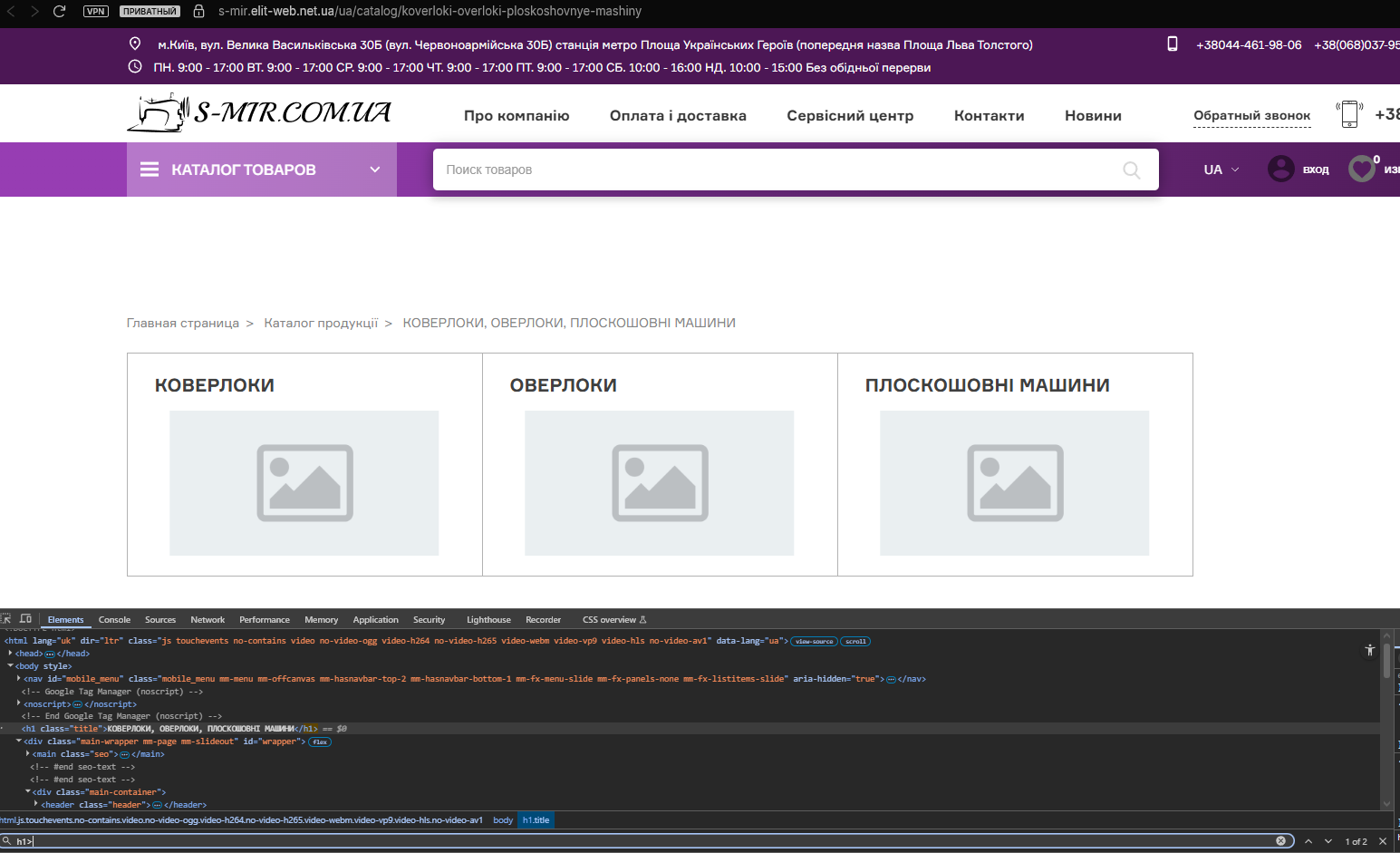
Task: Collapse the div main-wrapper node
Action: 19,742
